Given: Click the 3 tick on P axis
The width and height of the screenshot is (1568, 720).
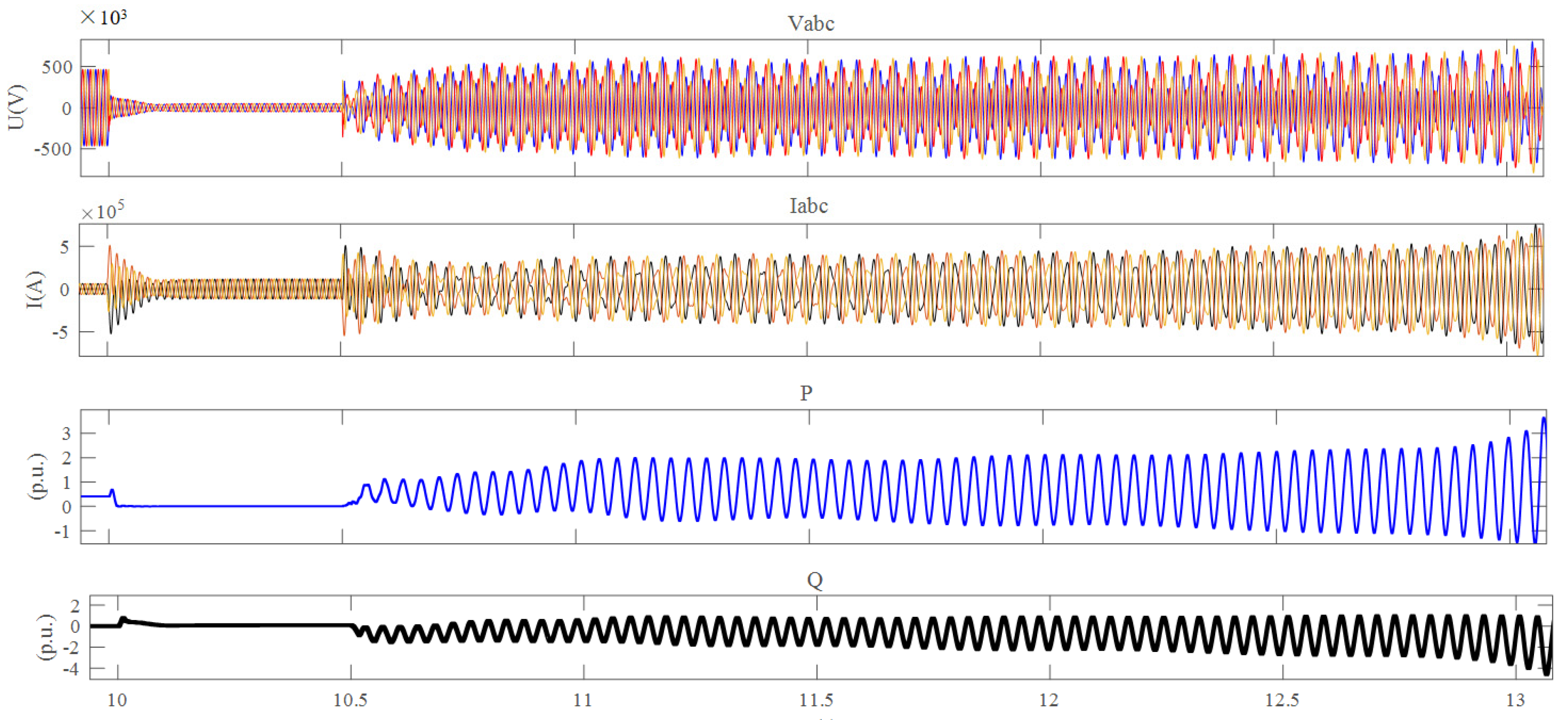Looking at the screenshot, I should [x=66, y=433].
